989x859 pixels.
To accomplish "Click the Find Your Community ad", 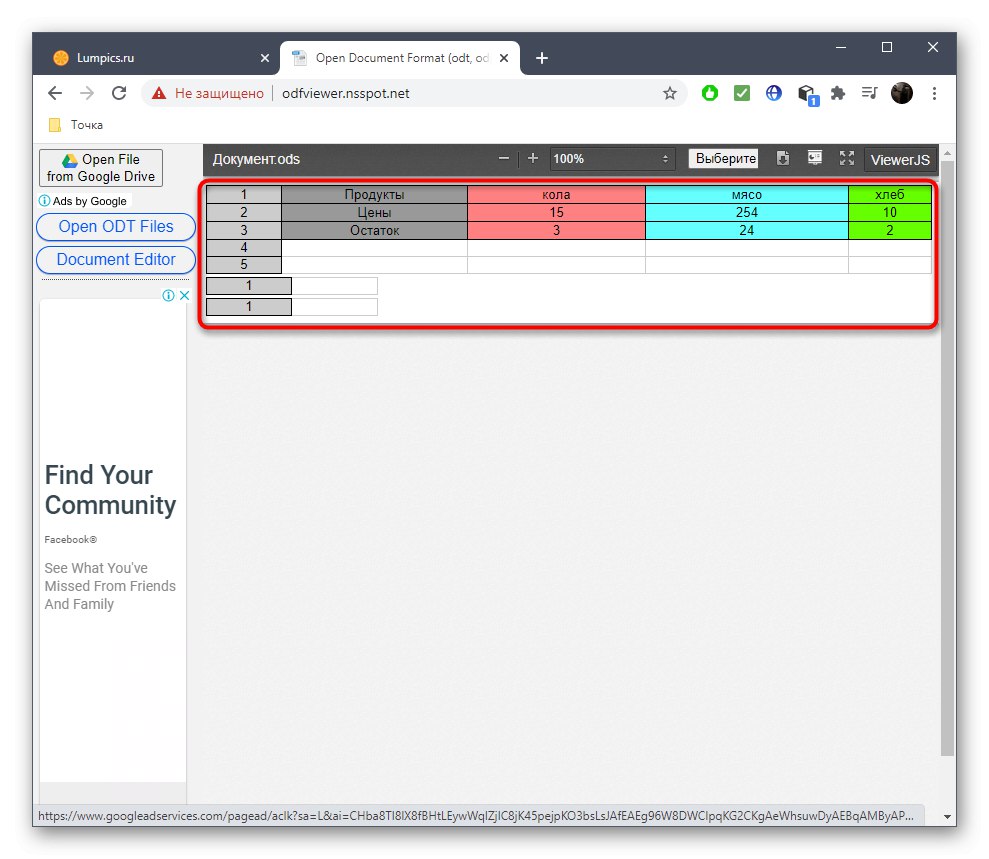I will click(110, 490).
